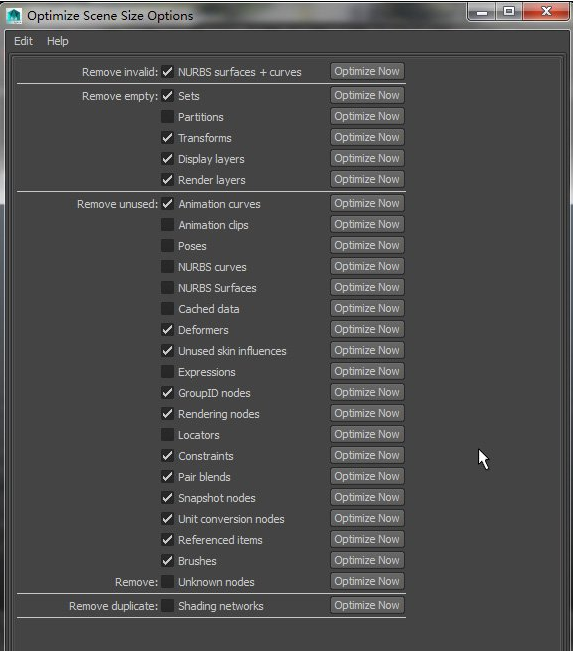
Task: Click Optimize Now for Animation curves
Action: pos(367,203)
